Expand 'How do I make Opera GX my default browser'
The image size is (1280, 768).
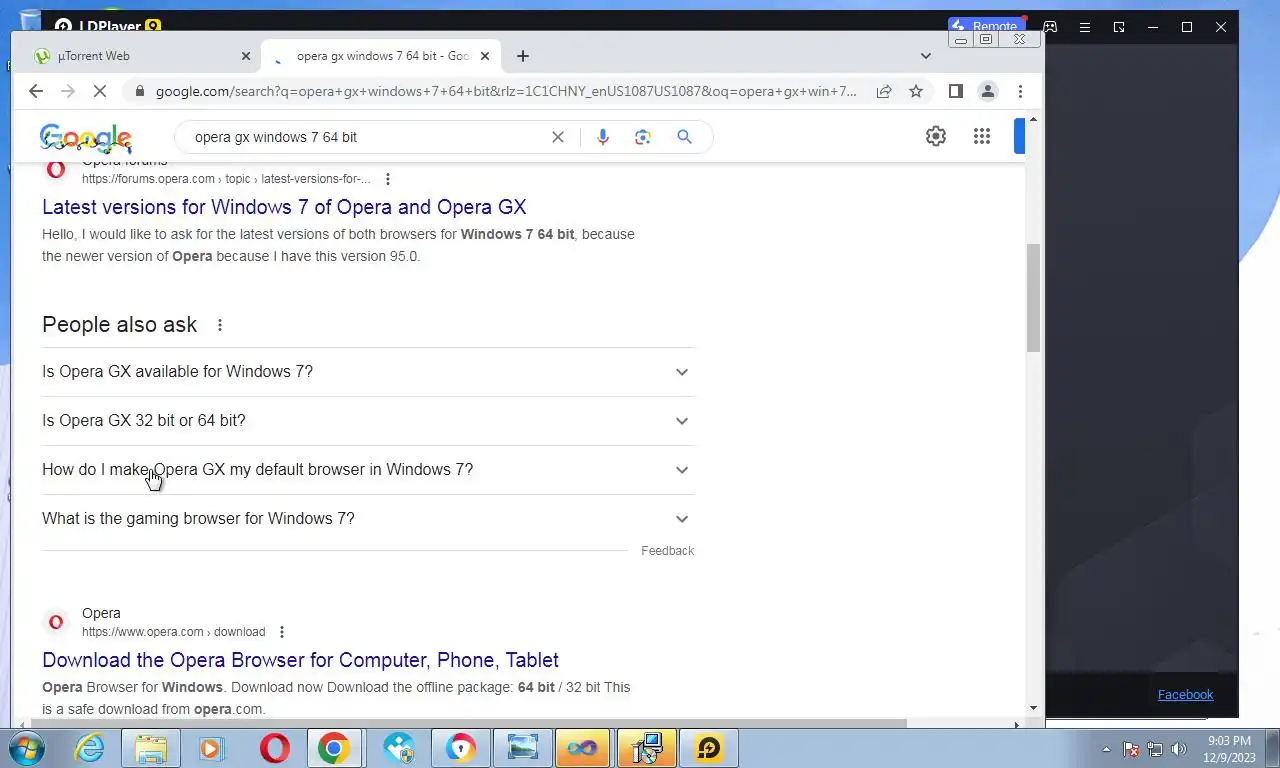click(367, 470)
